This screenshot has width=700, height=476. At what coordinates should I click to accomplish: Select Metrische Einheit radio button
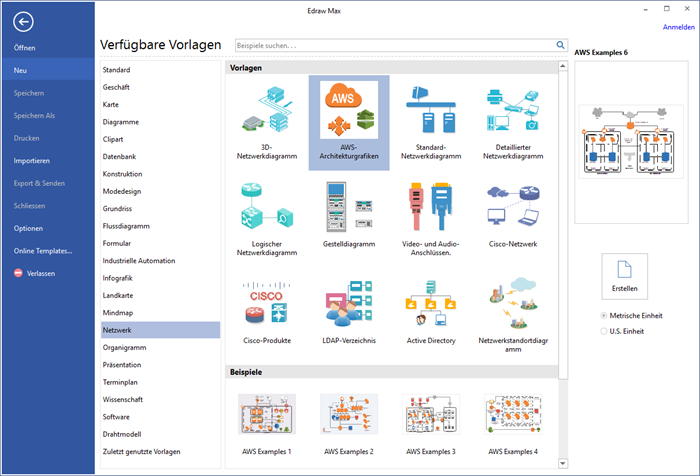point(604,316)
